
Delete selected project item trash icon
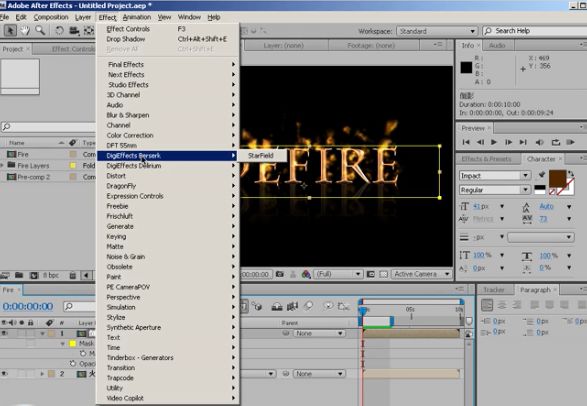click(x=73, y=275)
